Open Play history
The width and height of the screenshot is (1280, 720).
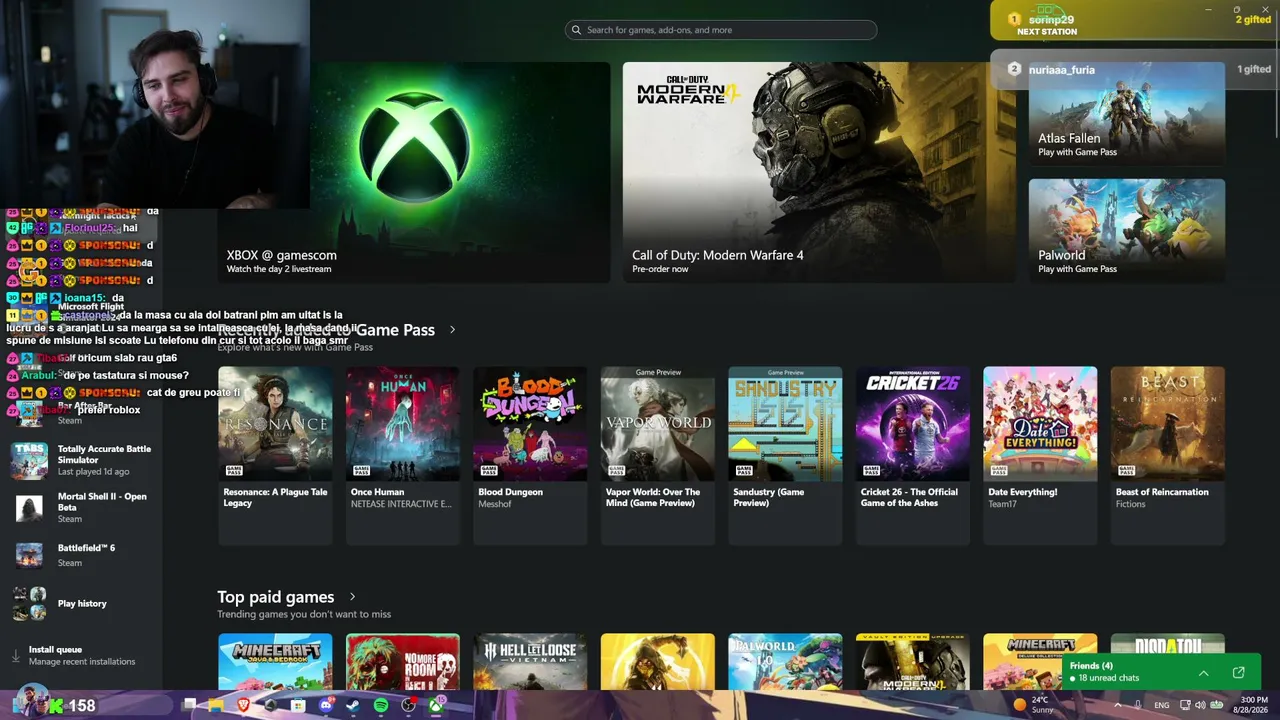tap(82, 603)
